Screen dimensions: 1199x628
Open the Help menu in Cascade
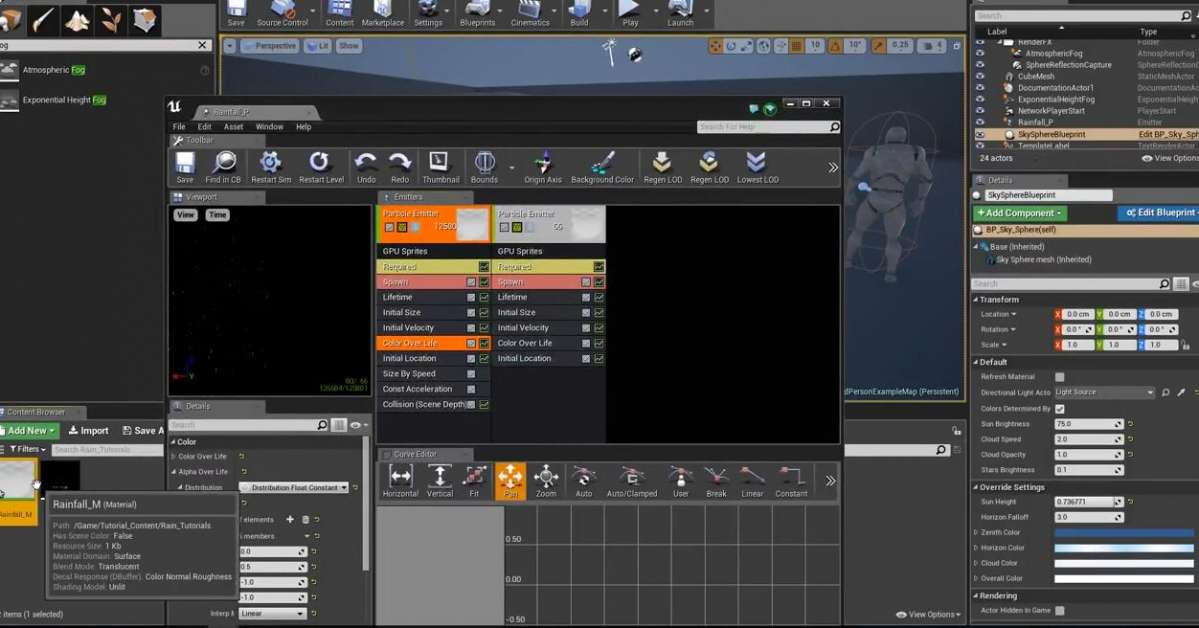coord(304,127)
